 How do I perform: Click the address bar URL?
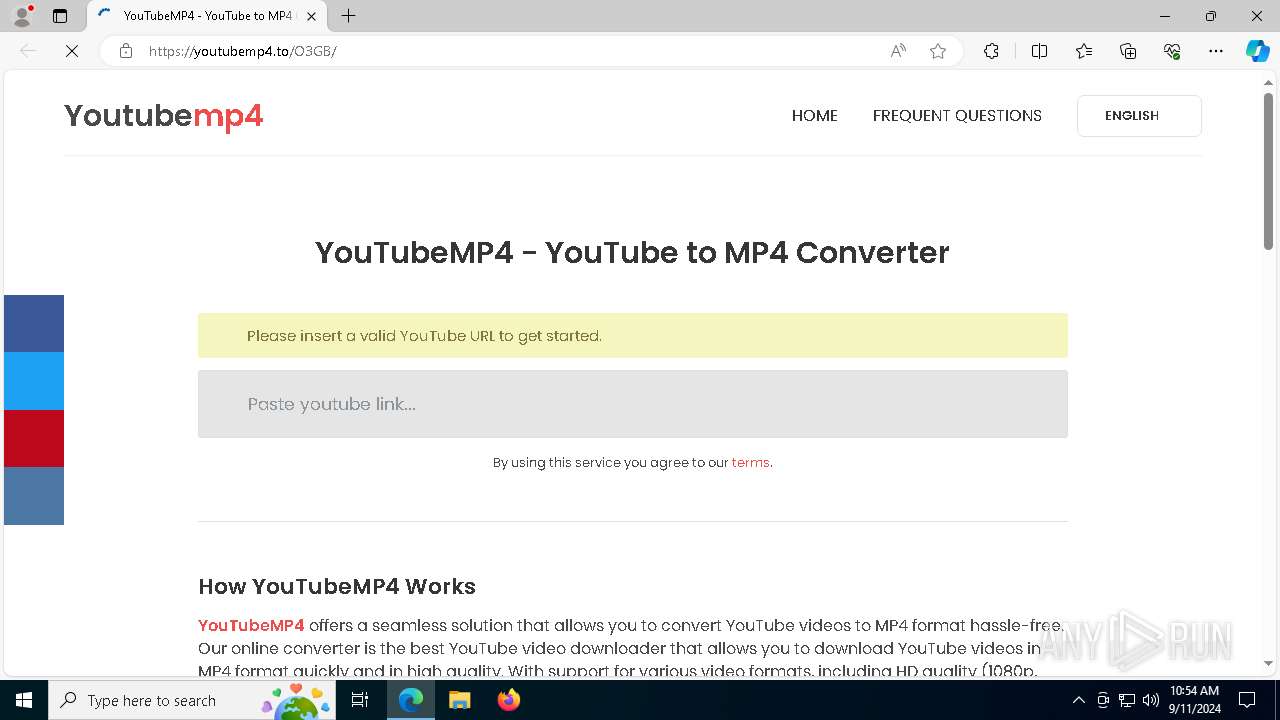243,51
